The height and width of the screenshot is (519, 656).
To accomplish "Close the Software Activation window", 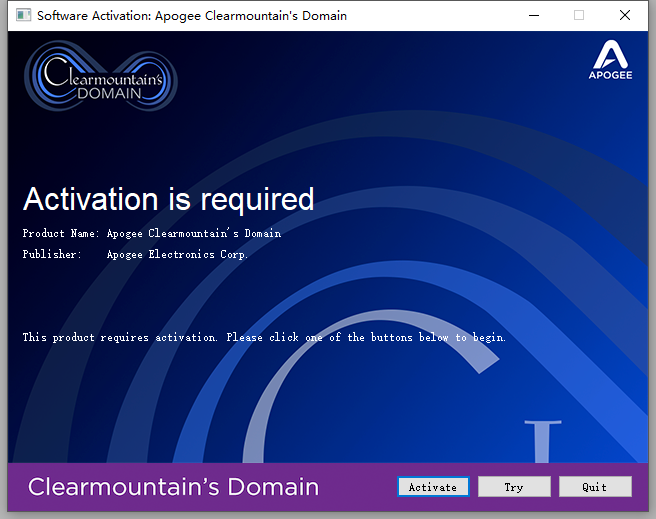I will tap(625, 15).
